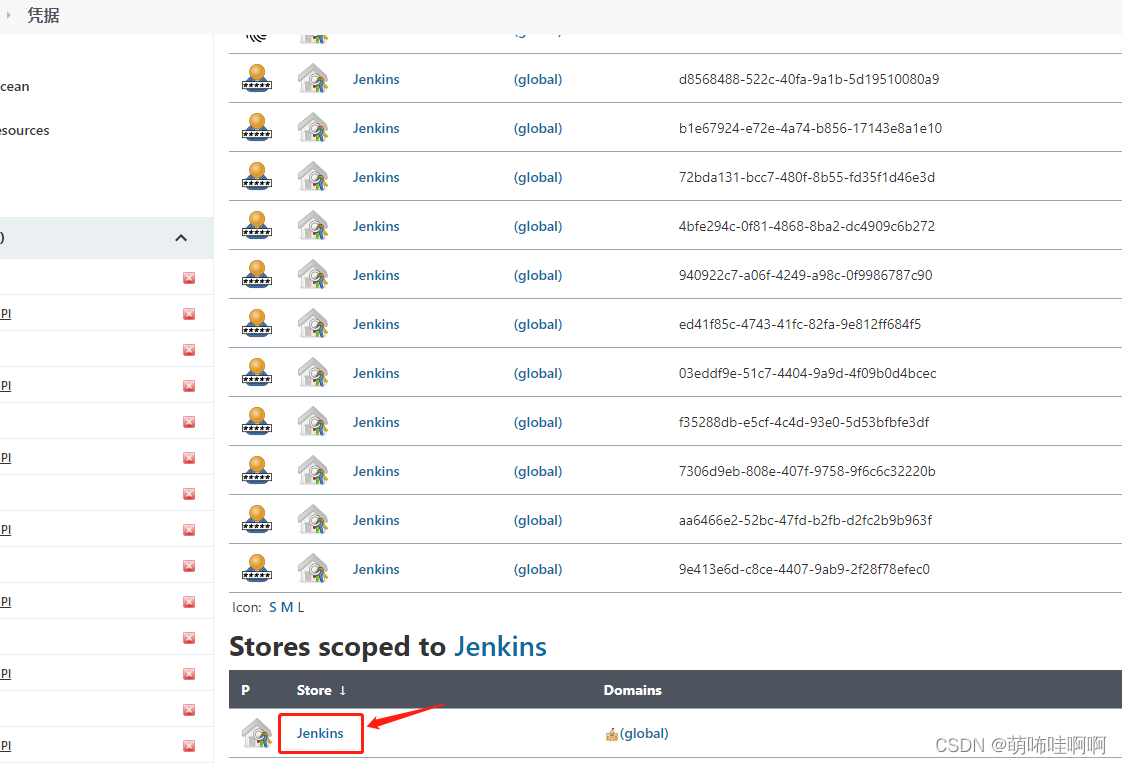Open Jenkins store link for d8568488-522c row
The width and height of the screenshot is (1122, 764).
click(x=376, y=79)
